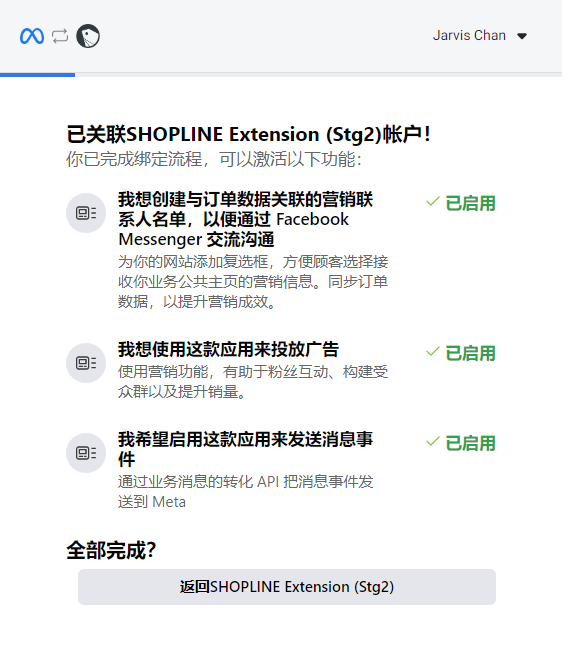Click 已启用 status beside message events feature

pos(470,444)
